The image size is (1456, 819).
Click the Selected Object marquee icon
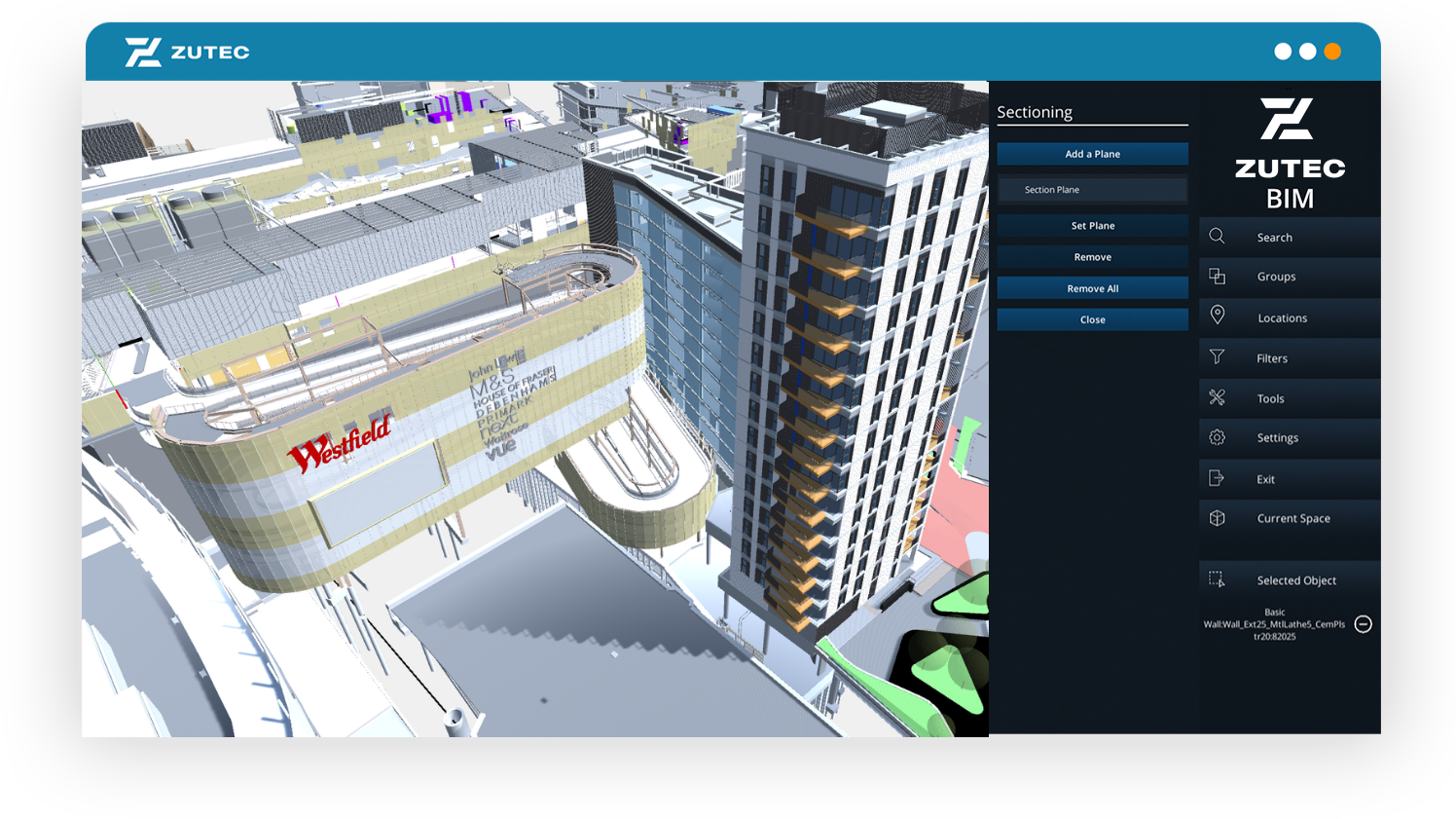click(x=1218, y=578)
